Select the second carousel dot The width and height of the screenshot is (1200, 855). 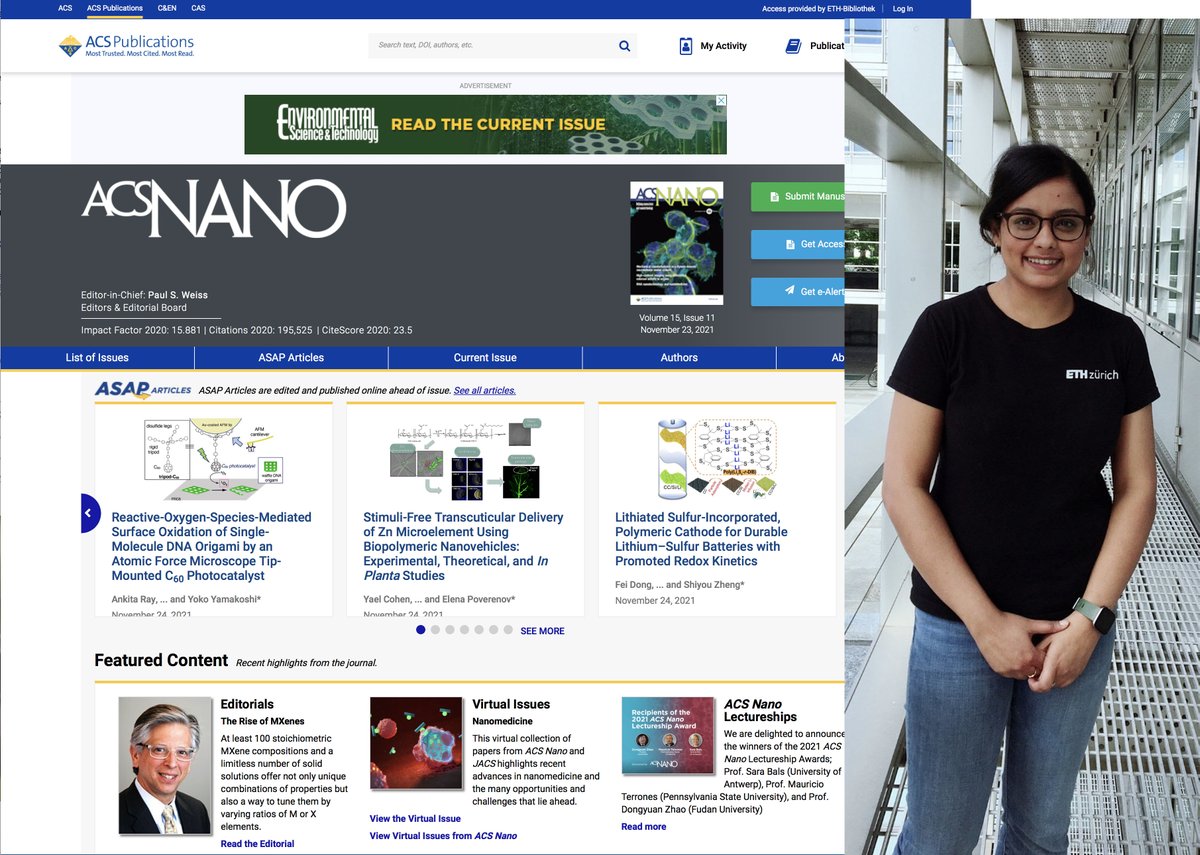[x=435, y=630]
